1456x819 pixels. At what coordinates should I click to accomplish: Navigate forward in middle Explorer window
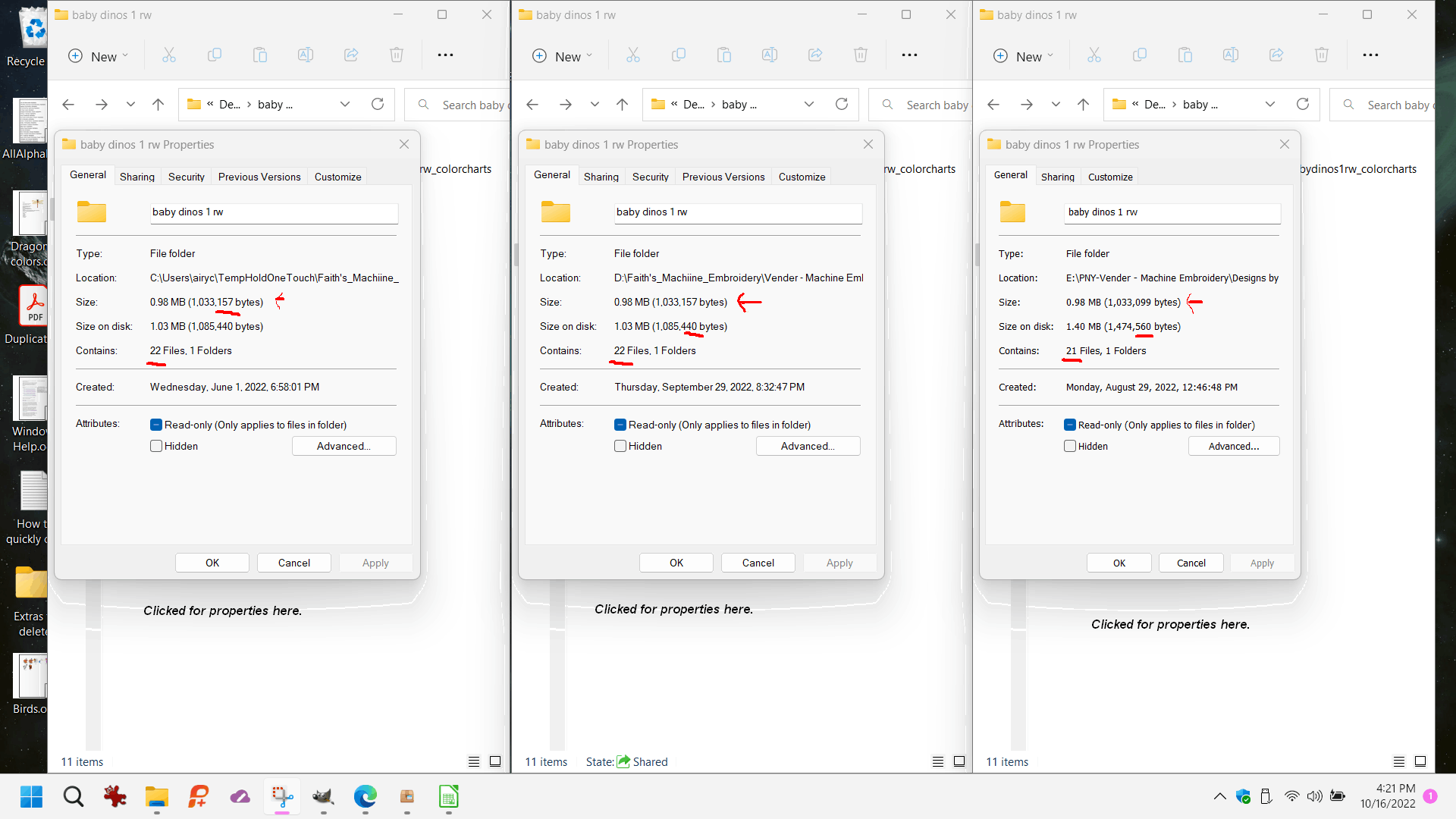tap(566, 105)
